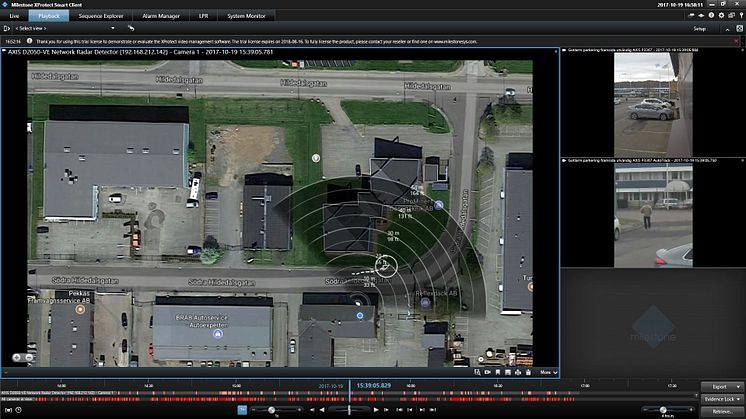This screenshot has width=746, height=419.
Task: Step to the next frame
Action: (x=386, y=409)
